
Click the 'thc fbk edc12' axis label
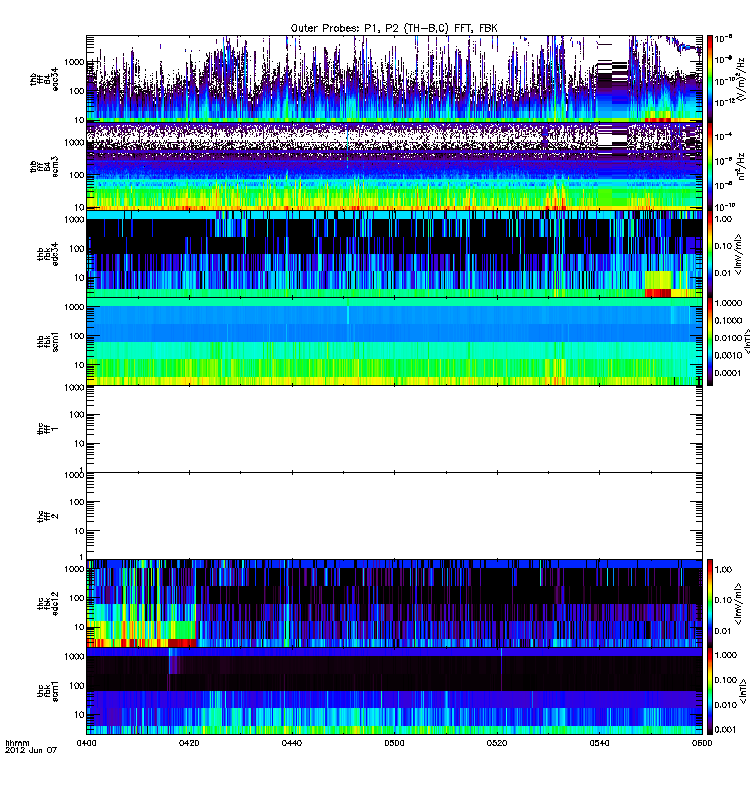[x=48, y=603]
